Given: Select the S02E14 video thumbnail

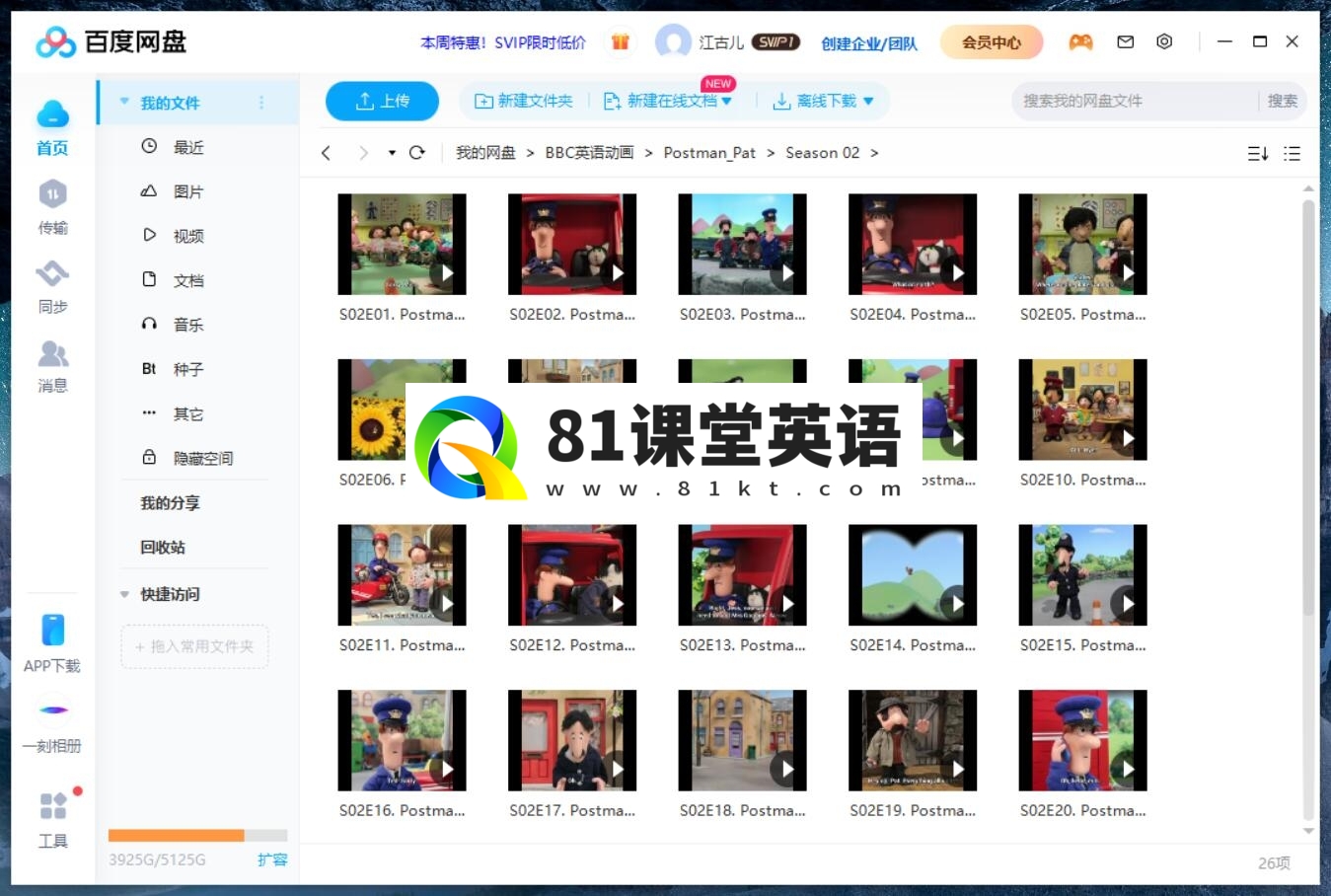Looking at the screenshot, I should tap(913, 574).
